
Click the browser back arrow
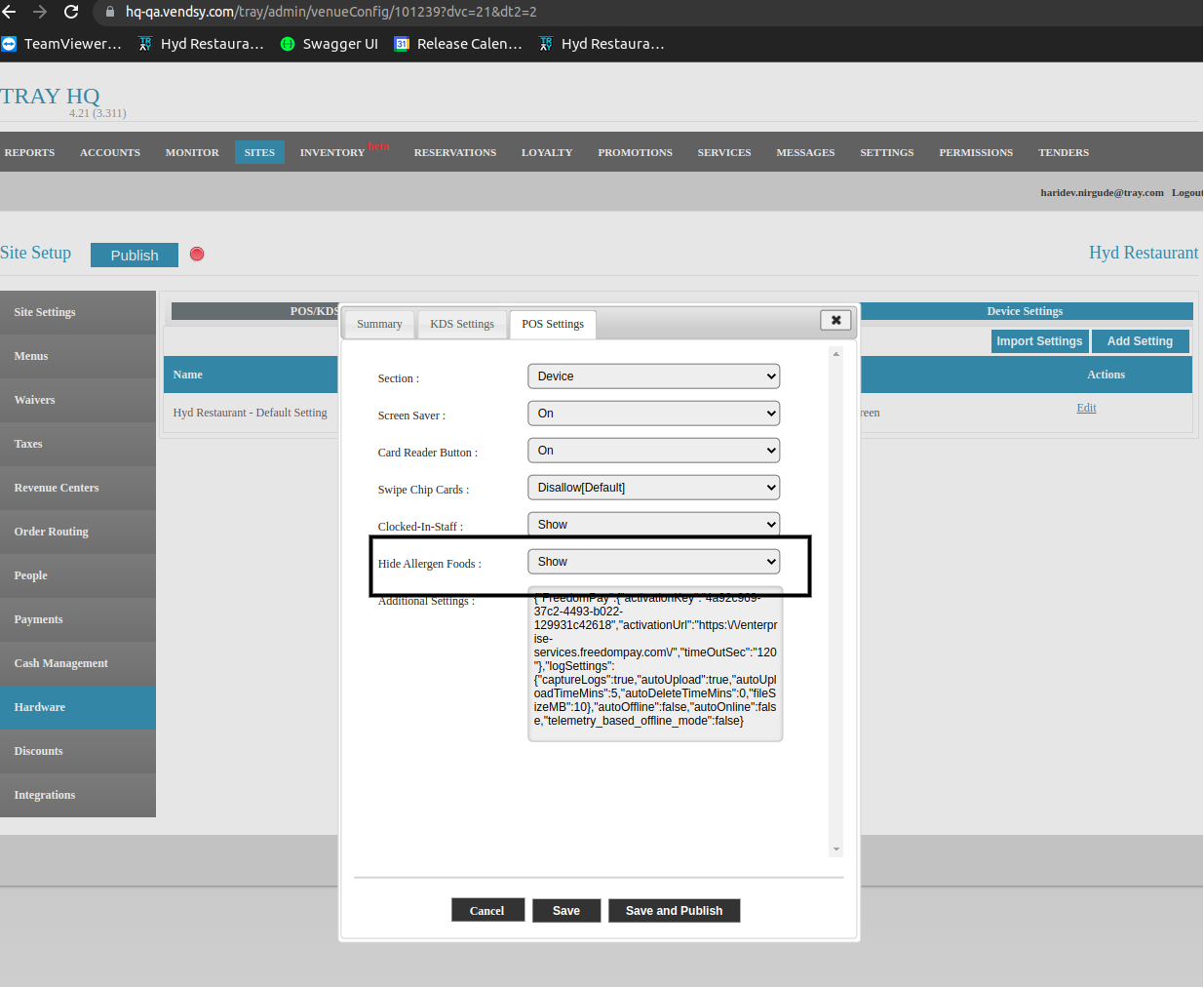(x=10, y=12)
